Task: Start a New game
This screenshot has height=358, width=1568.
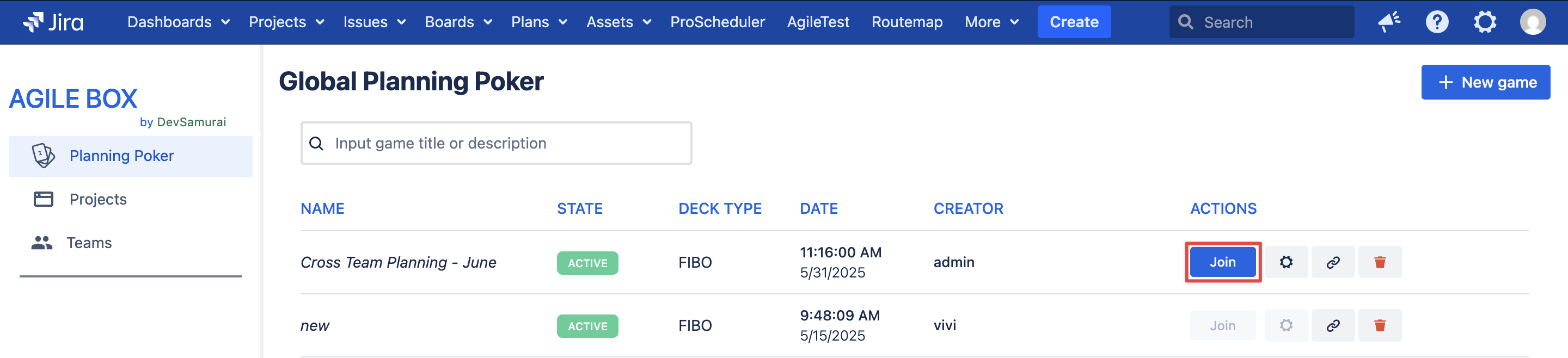Action: (x=1485, y=82)
